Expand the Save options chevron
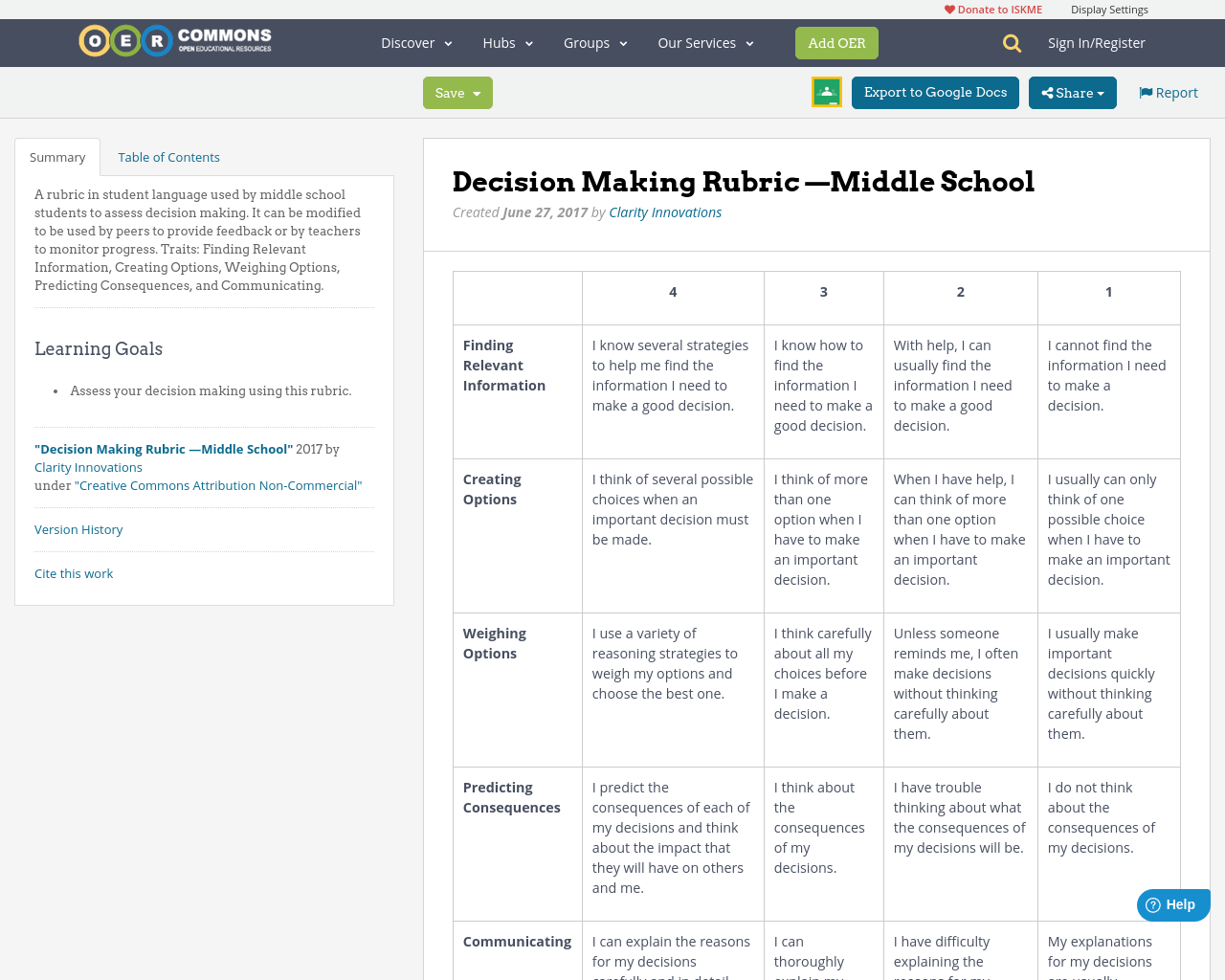The image size is (1225, 980). tap(476, 93)
